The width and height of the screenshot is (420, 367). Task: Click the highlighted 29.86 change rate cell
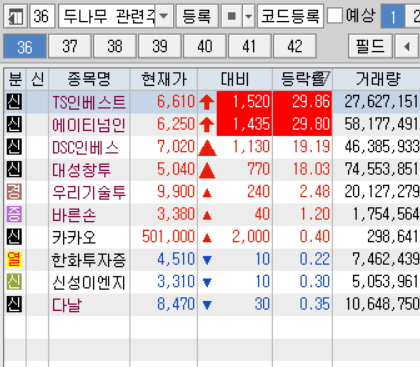tap(302, 102)
